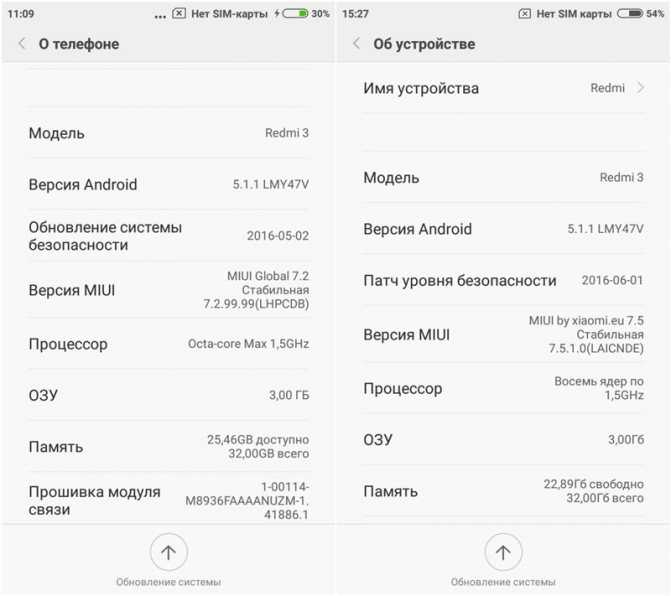Tap Память row showing 22,89Гб свободно
The width and height of the screenshot is (671, 596).
click(x=503, y=491)
